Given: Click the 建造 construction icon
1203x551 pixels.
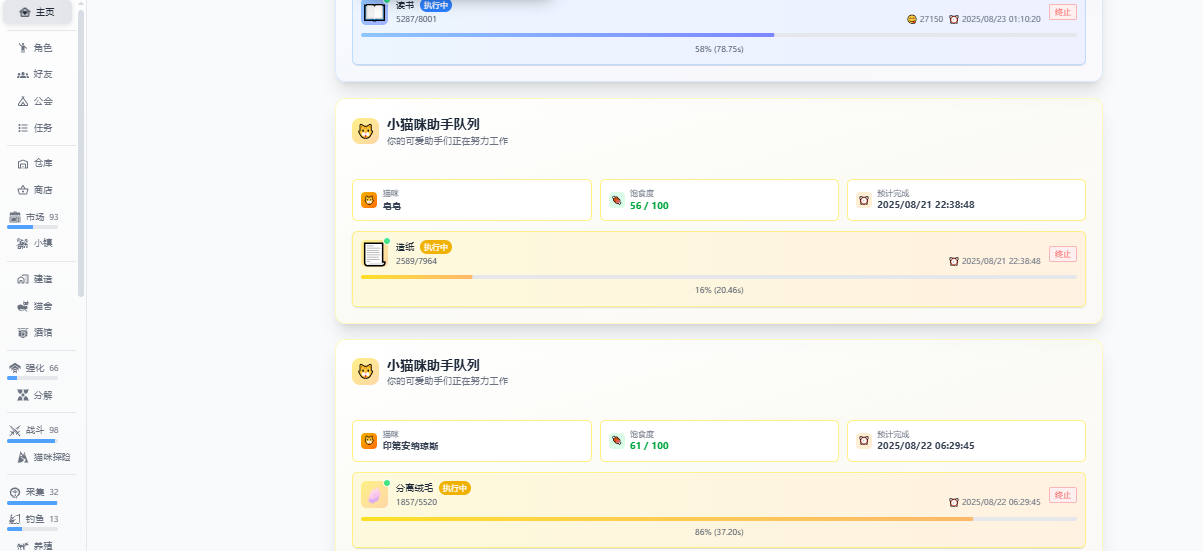Looking at the screenshot, I should coord(23,279).
